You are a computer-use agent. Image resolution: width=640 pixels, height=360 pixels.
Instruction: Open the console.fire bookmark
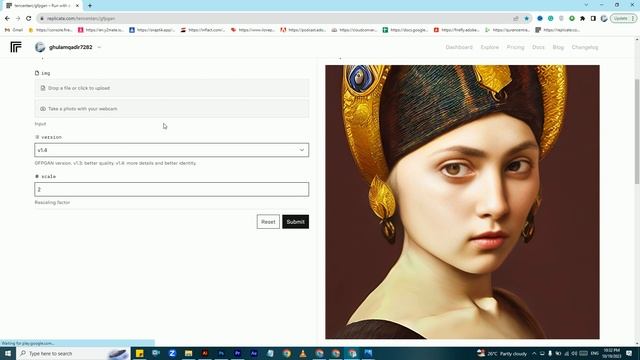pyautogui.click(x=50, y=30)
